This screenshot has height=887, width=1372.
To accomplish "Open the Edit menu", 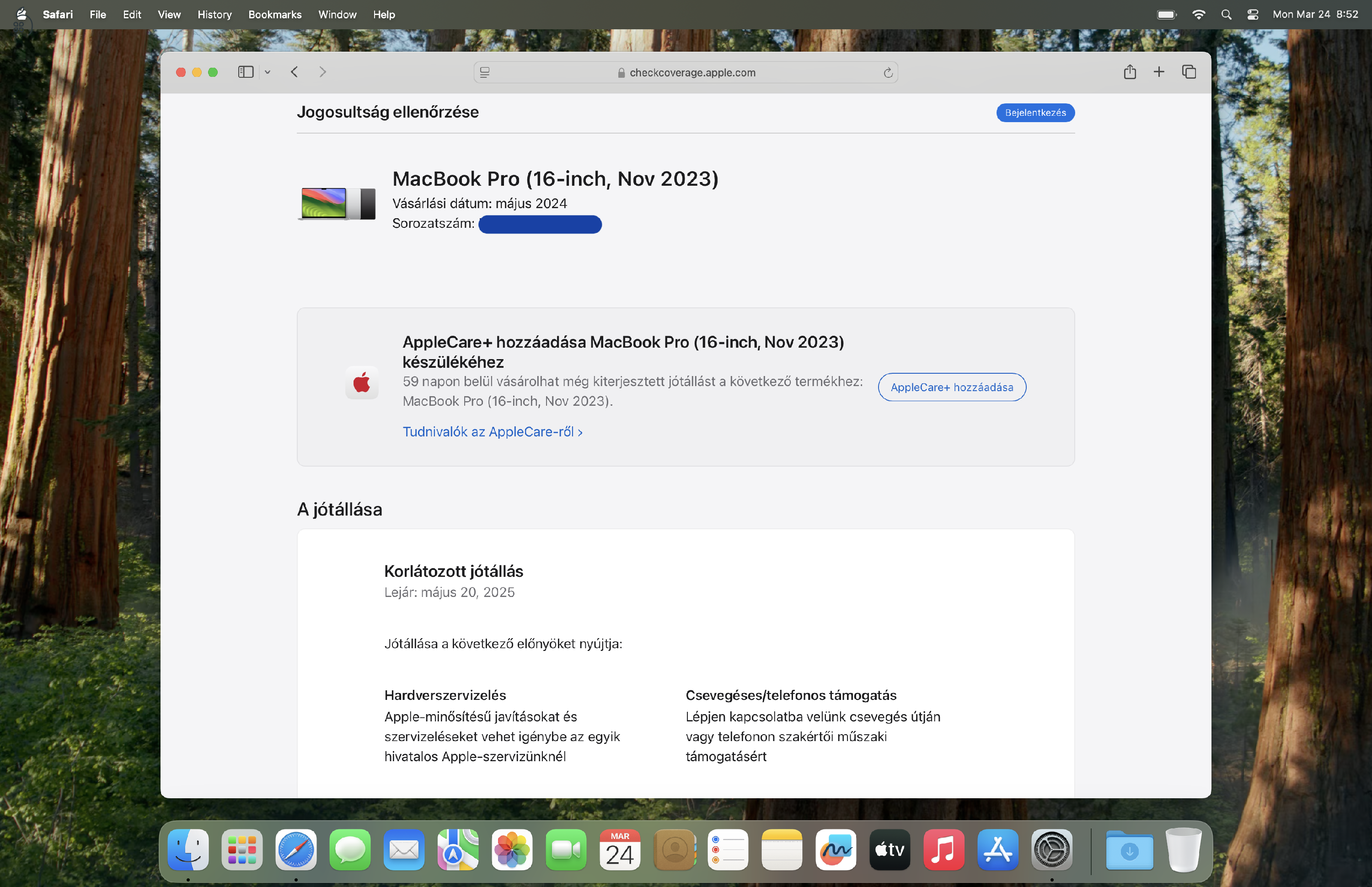I will (x=132, y=14).
